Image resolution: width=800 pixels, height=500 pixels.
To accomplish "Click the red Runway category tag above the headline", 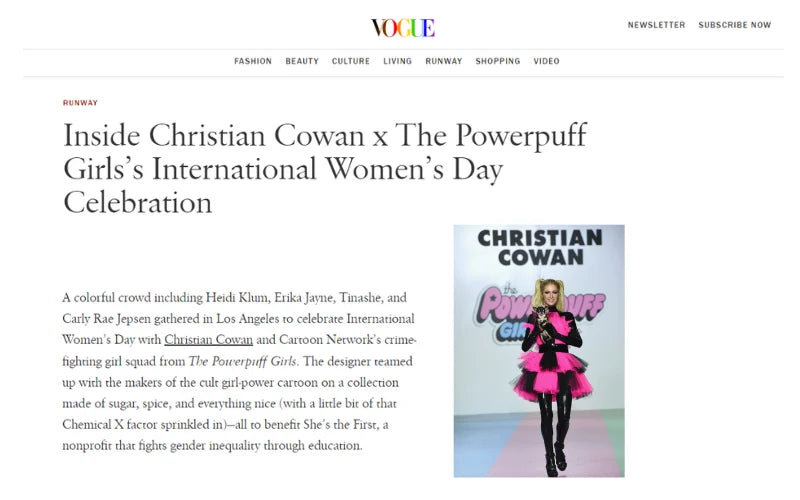I will (x=80, y=103).
